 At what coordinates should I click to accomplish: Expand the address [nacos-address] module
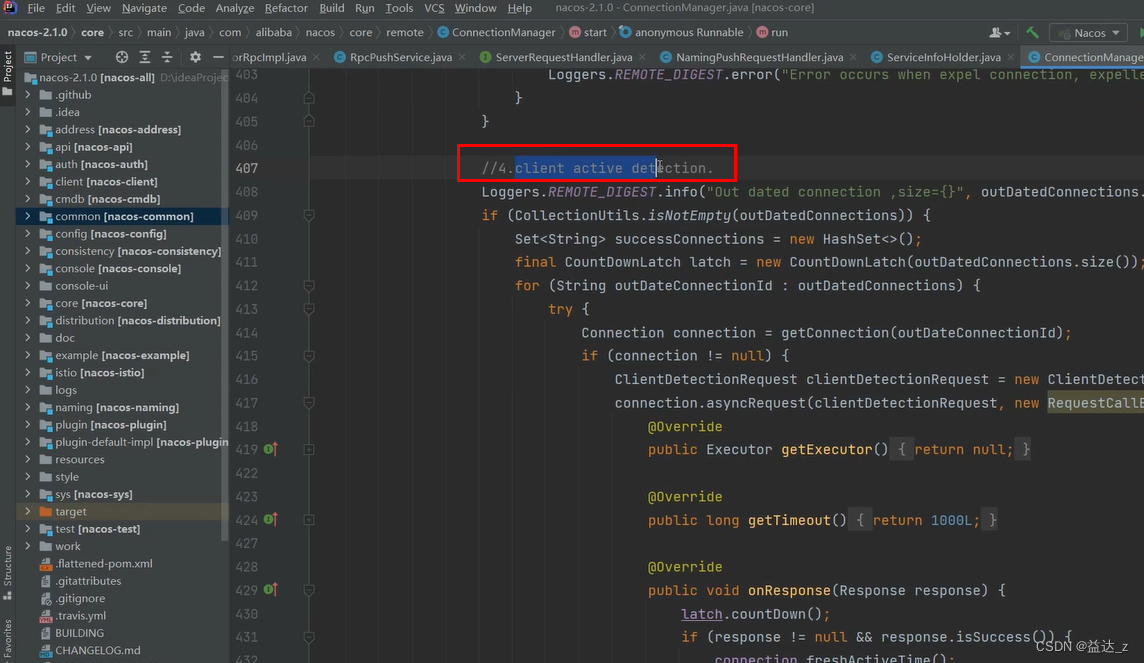28,130
